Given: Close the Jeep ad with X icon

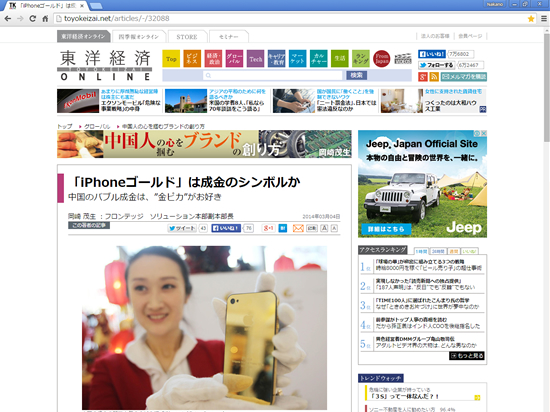Looking at the screenshot, I should 484,133.
